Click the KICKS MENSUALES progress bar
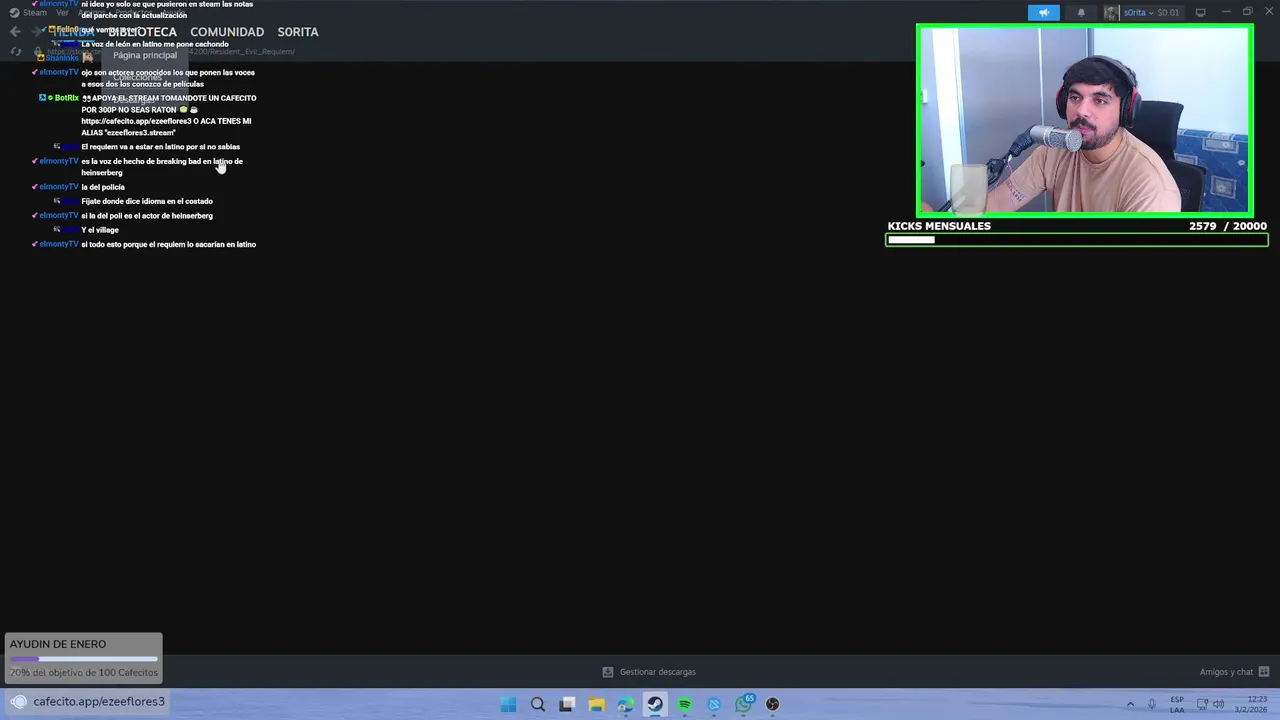This screenshot has width=1280, height=720. pyautogui.click(x=1077, y=240)
